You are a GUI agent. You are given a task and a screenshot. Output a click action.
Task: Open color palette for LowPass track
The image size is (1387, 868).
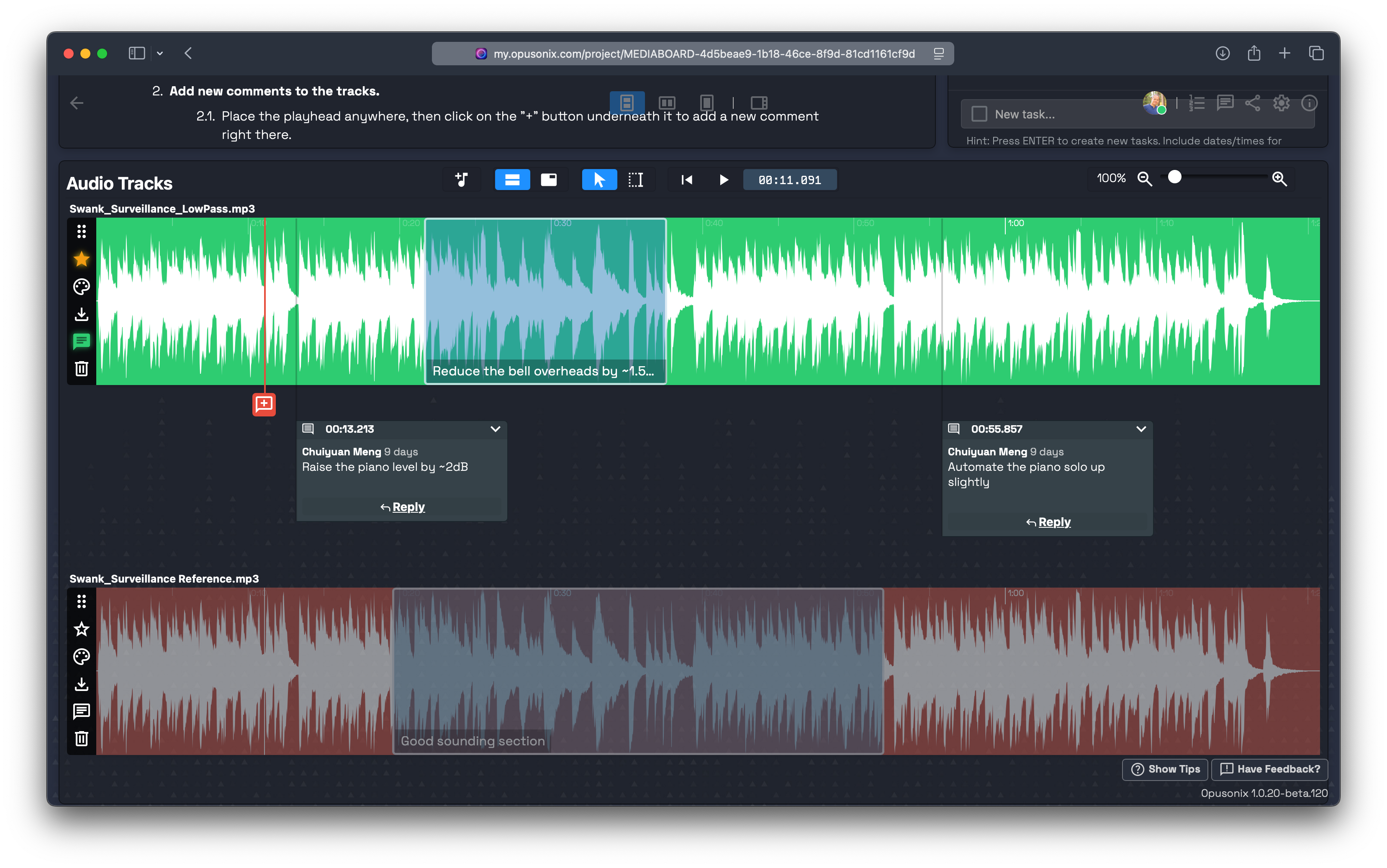(82, 286)
